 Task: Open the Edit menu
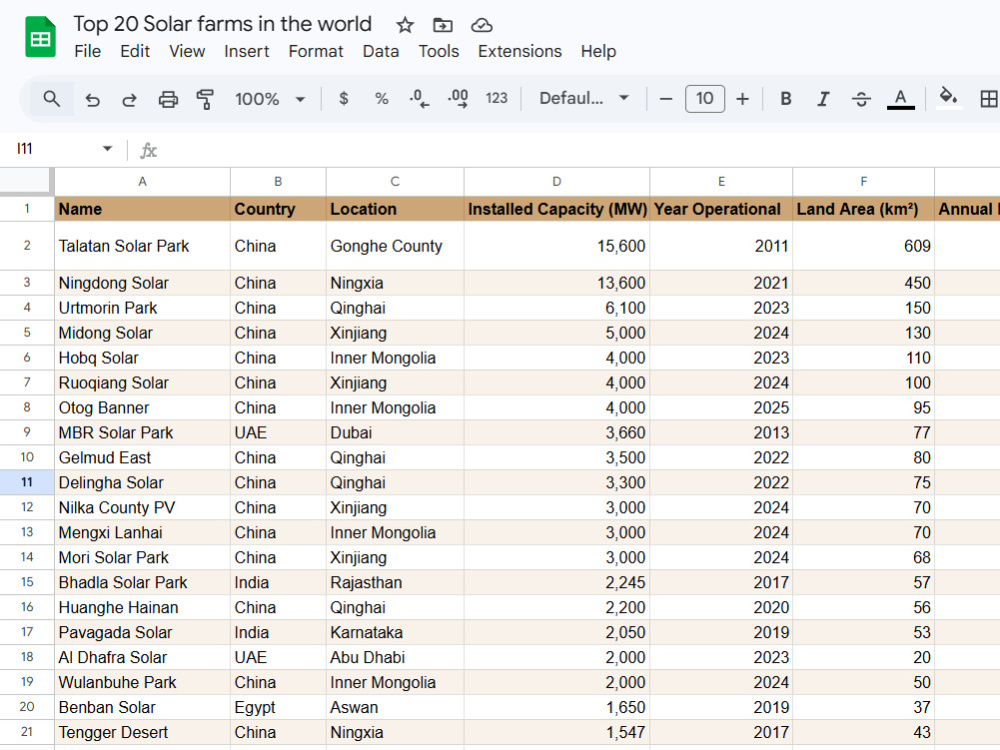(x=135, y=52)
